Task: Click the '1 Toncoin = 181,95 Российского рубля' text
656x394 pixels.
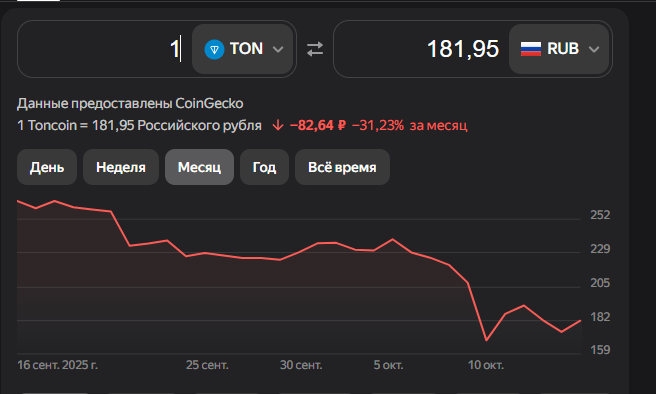Action: [x=139, y=125]
